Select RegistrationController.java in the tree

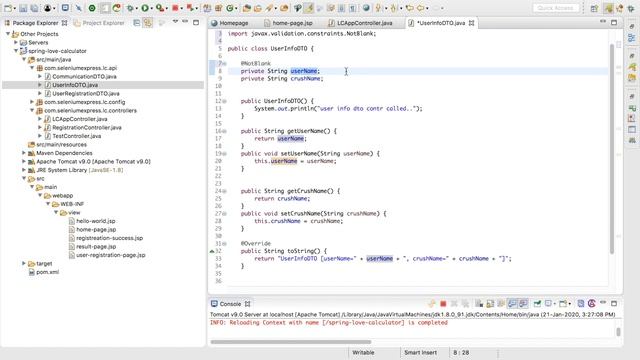tap(87, 127)
